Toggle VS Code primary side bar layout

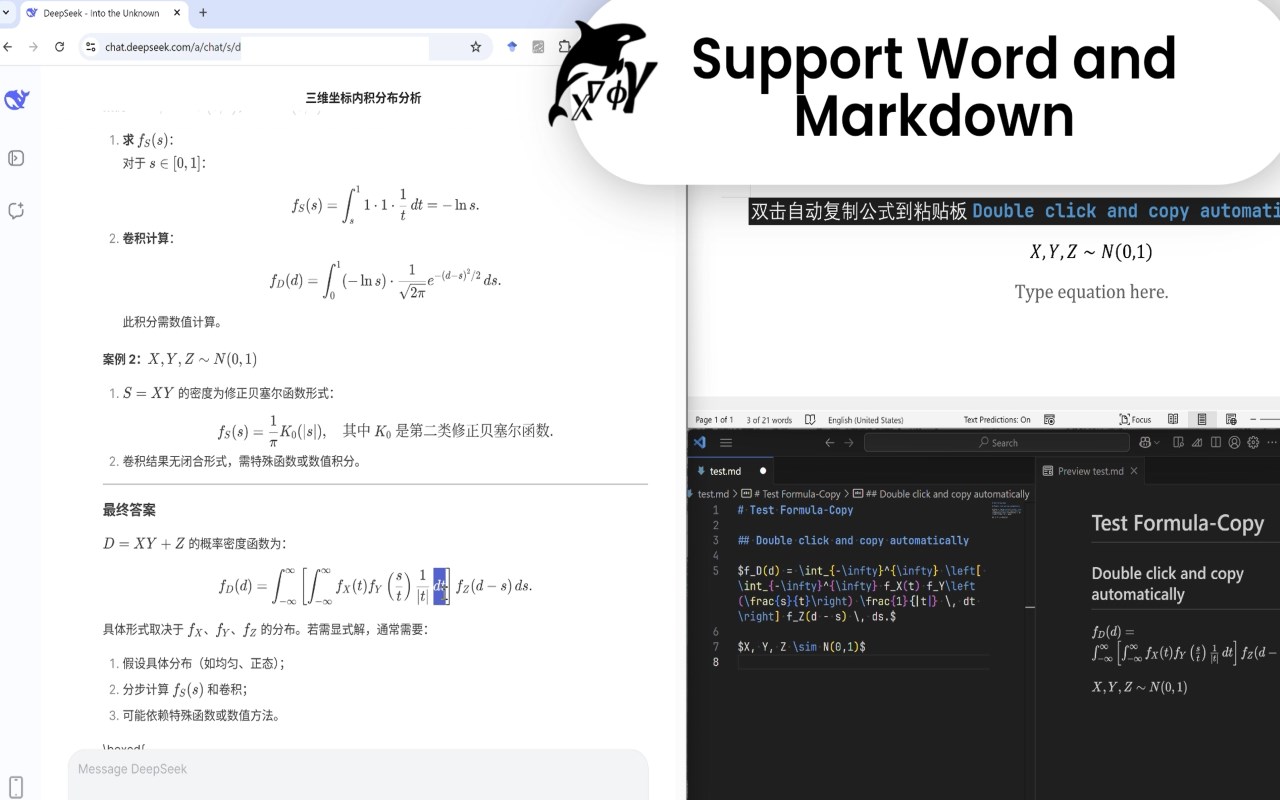1179,442
